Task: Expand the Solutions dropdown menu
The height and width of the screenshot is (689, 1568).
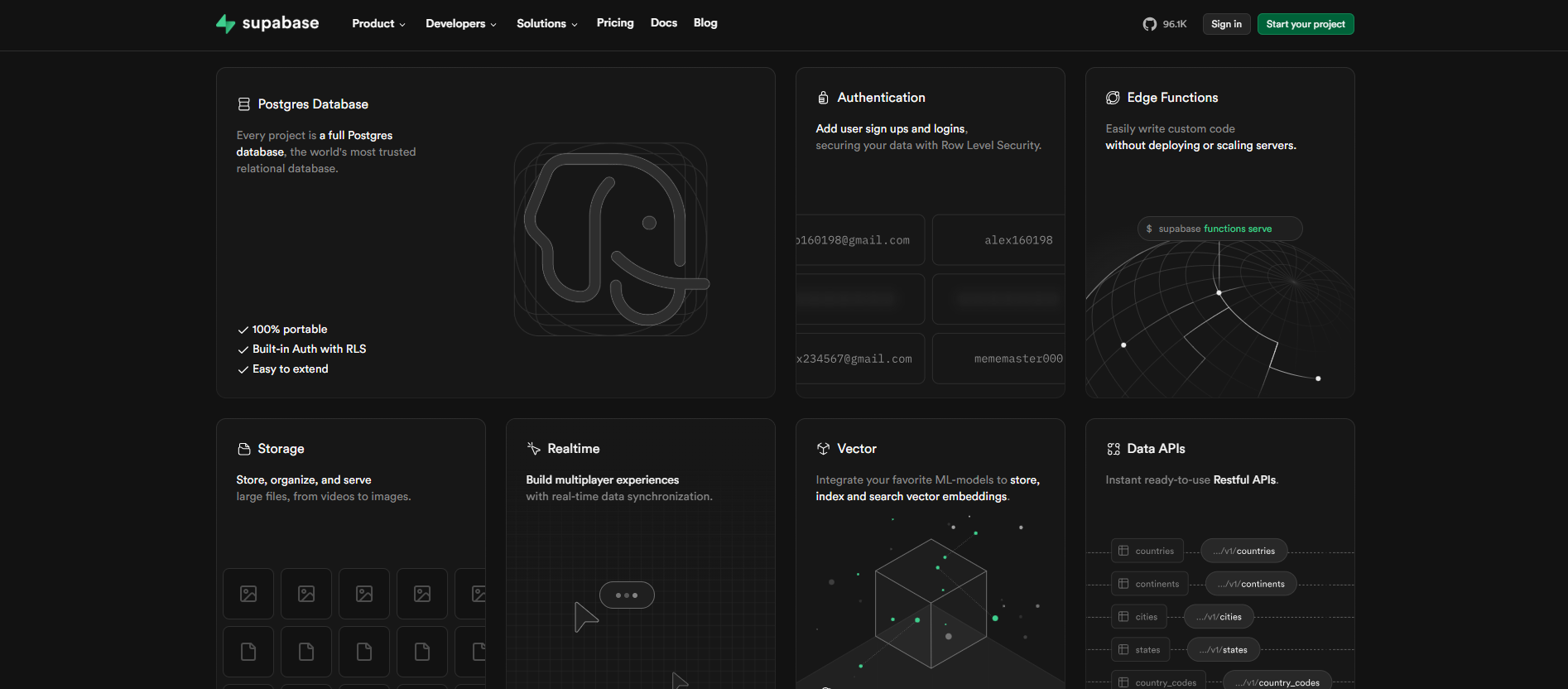Action: (x=547, y=23)
